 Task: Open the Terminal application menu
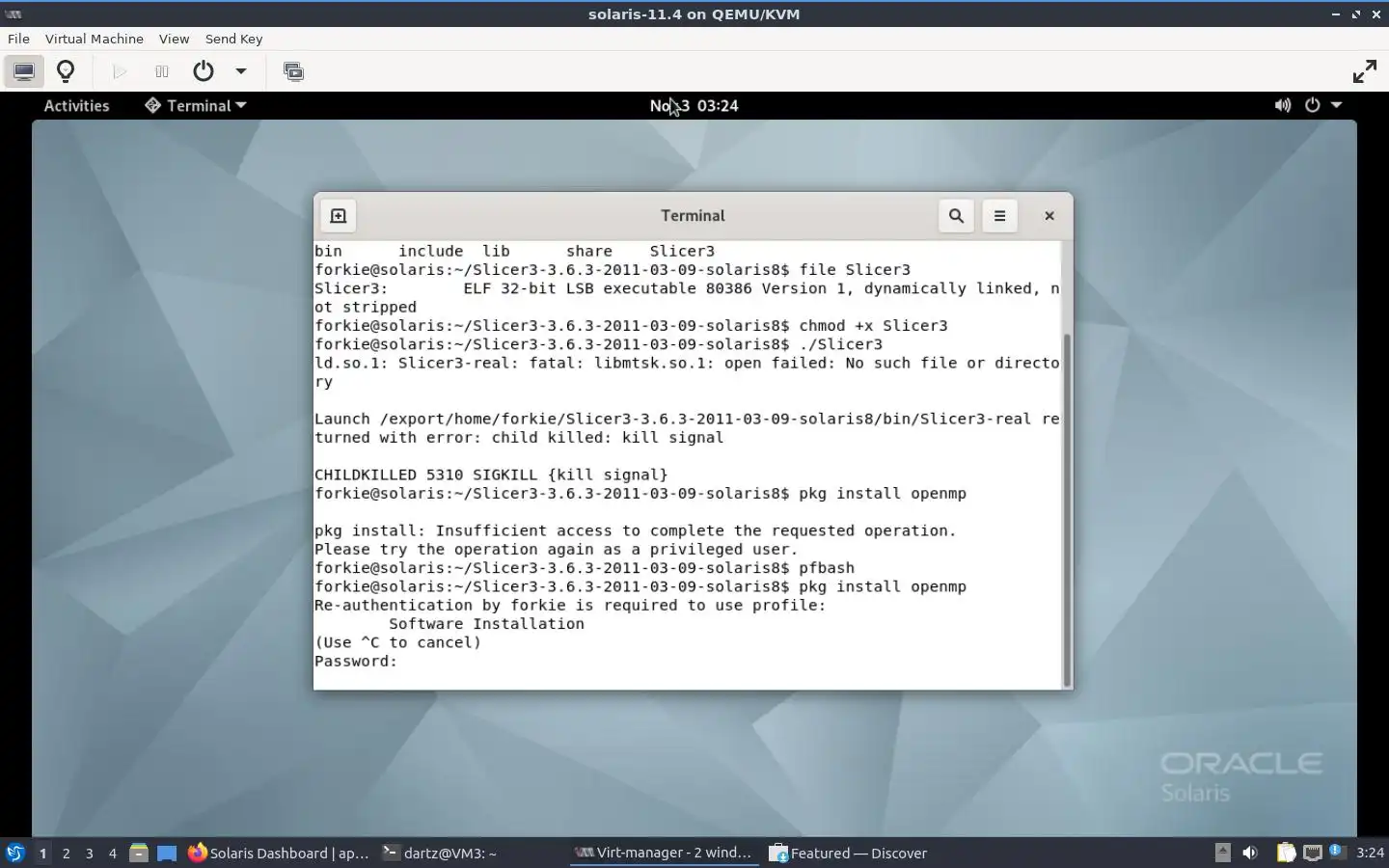point(196,106)
